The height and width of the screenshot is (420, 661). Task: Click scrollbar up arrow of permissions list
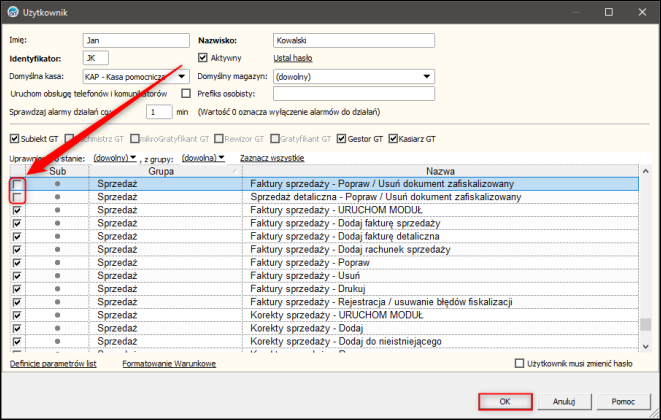645,171
